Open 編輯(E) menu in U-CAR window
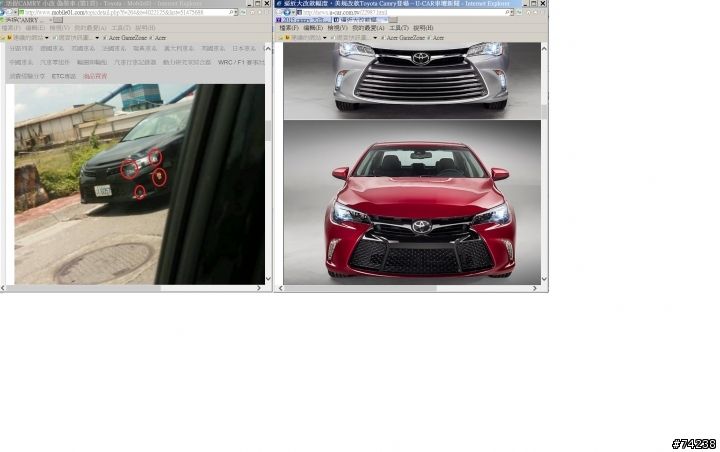This screenshot has height=452, width=720. (x=313, y=28)
